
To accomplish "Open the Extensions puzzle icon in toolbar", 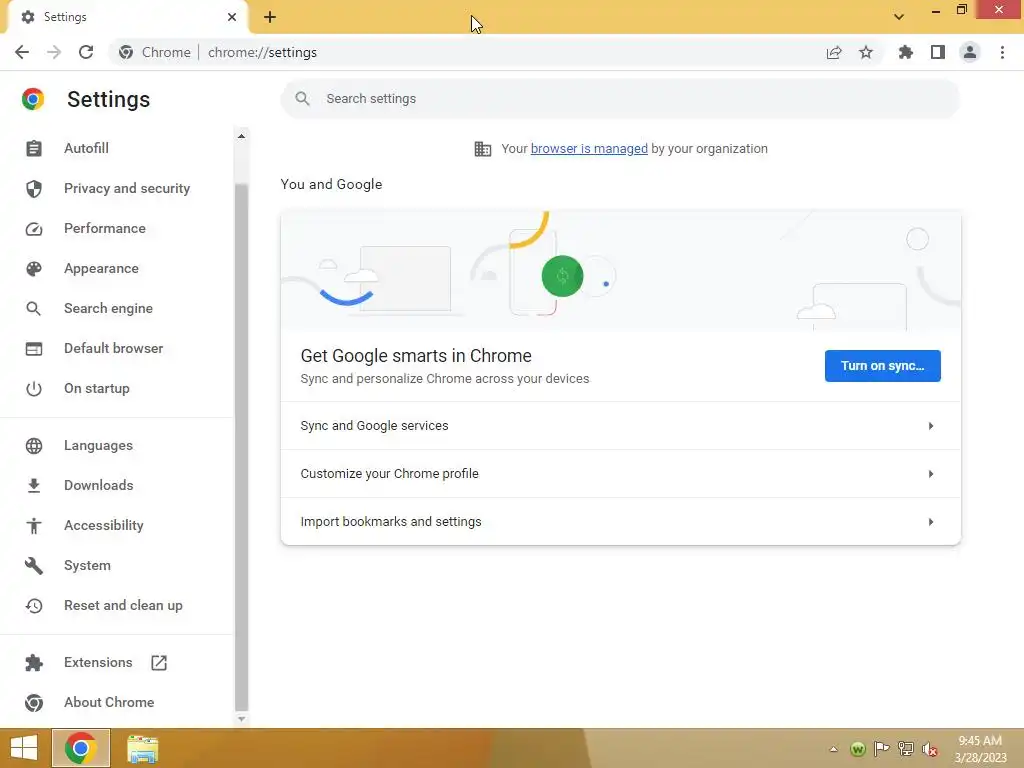I will click(906, 52).
